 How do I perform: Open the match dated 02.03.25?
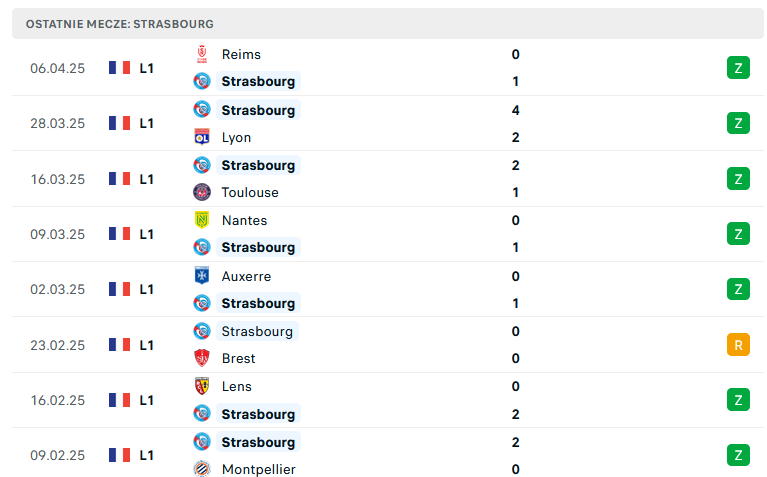[387, 289]
